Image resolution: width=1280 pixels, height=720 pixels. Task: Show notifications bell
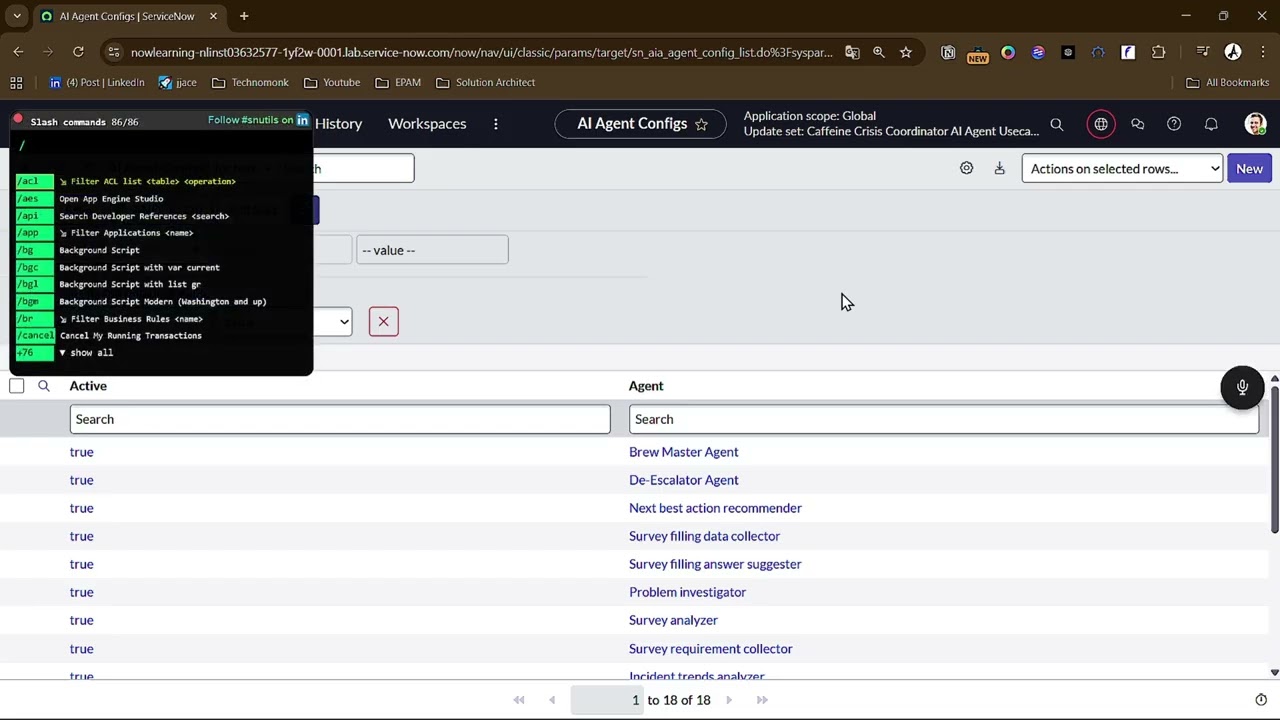pos(1211,124)
